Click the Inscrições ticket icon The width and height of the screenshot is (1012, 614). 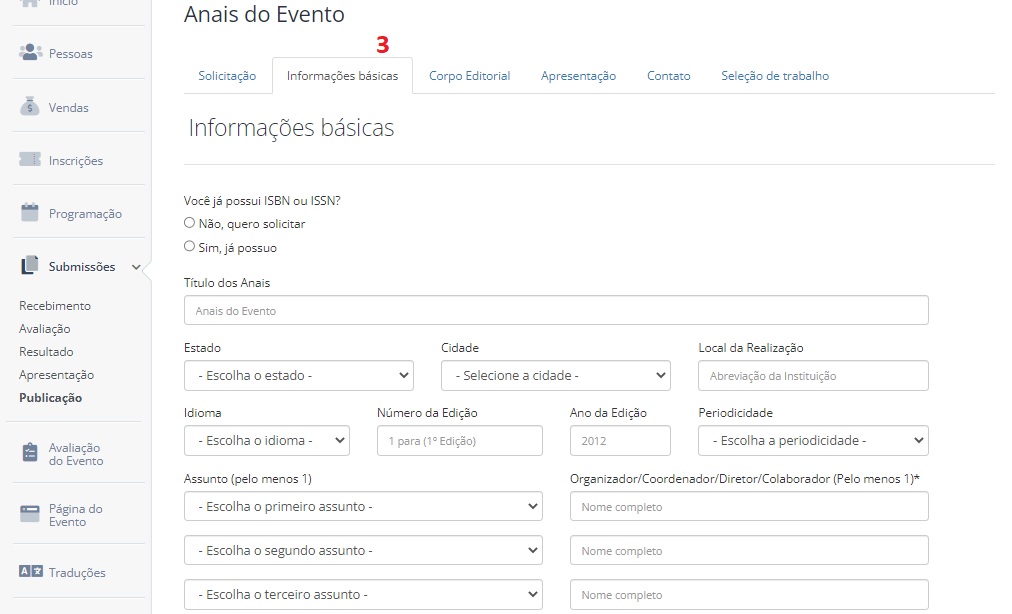tap(30, 159)
